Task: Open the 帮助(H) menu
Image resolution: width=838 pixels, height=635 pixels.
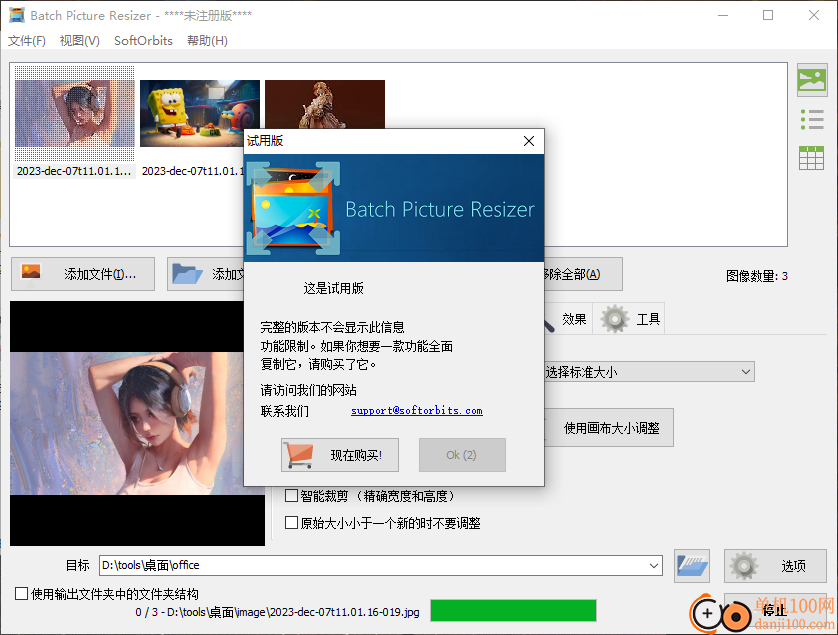Action: coord(207,41)
